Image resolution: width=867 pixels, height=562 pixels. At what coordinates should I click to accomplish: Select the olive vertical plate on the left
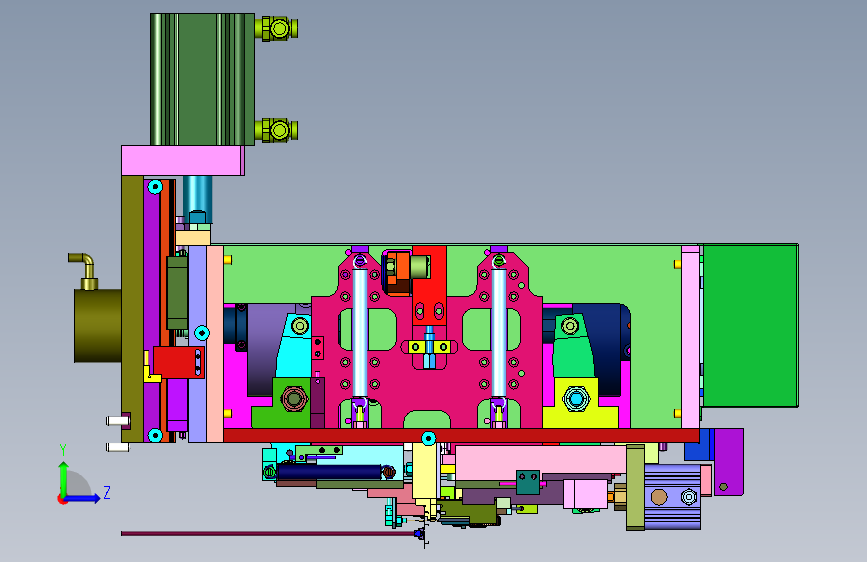pyautogui.click(x=132, y=309)
